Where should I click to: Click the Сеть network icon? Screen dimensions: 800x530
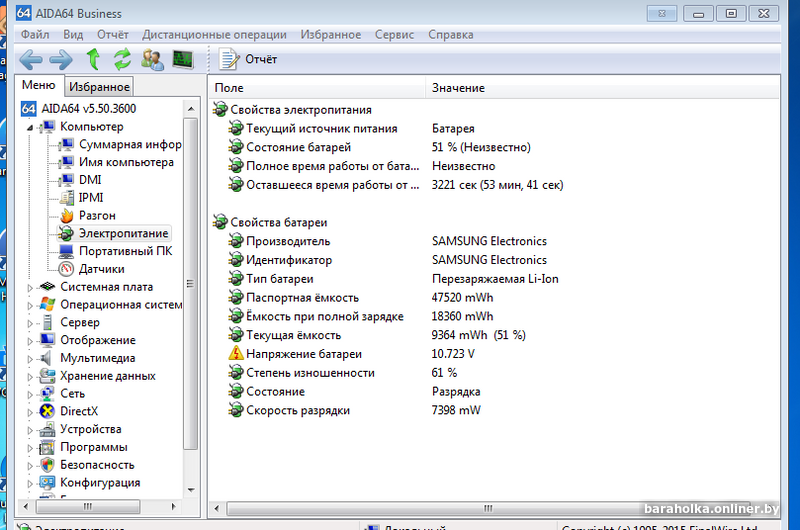(x=47, y=393)
